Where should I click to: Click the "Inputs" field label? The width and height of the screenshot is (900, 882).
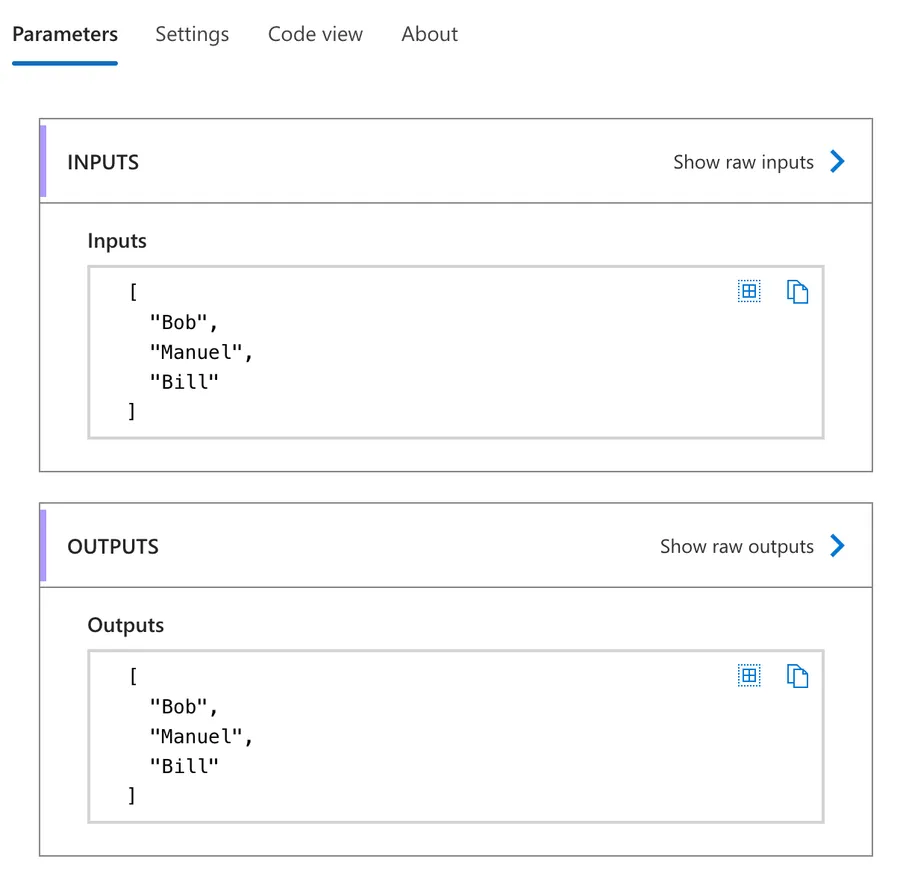pos(117,241)
